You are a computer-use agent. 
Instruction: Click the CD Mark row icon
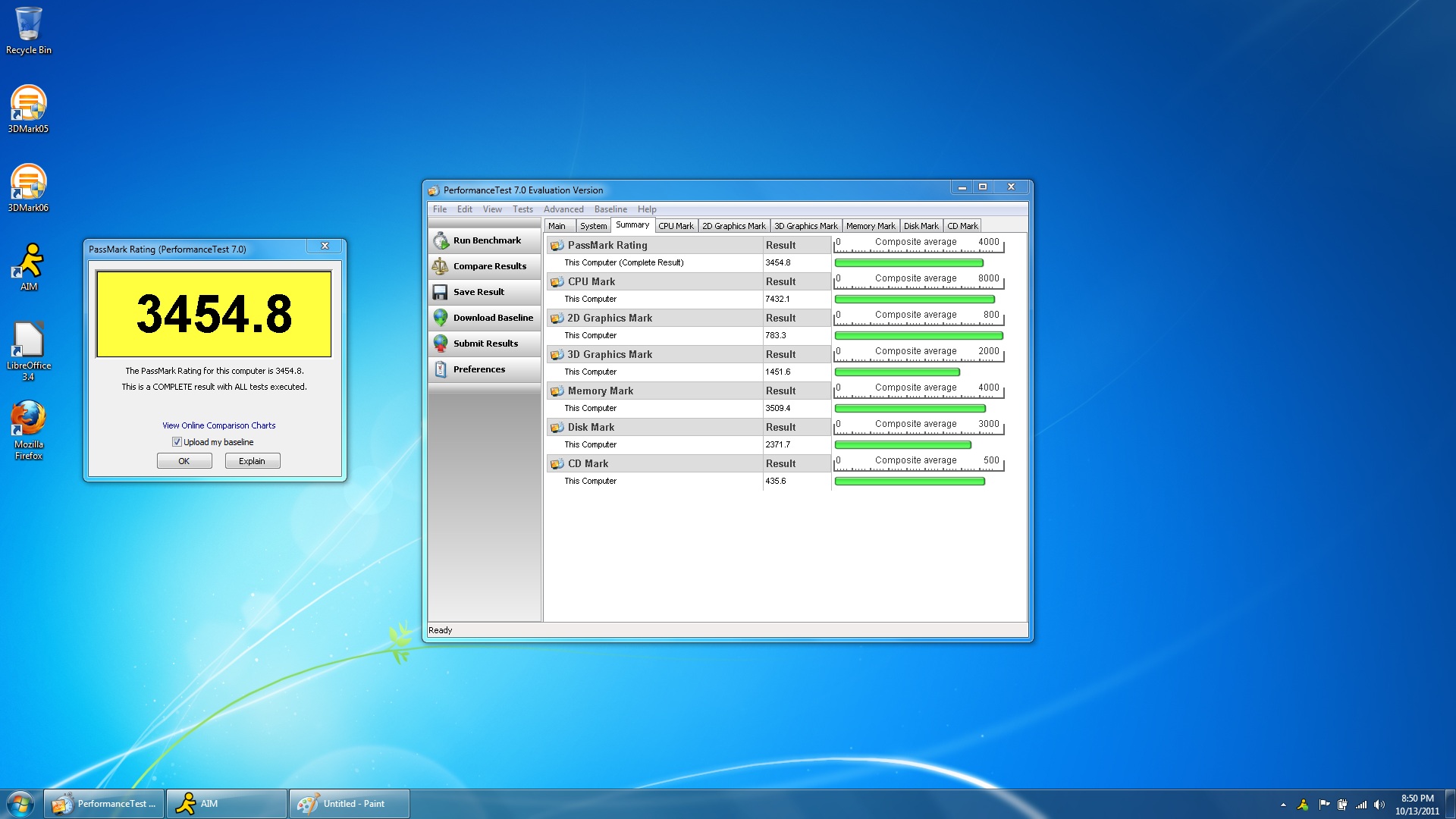[x=557, y=463]
